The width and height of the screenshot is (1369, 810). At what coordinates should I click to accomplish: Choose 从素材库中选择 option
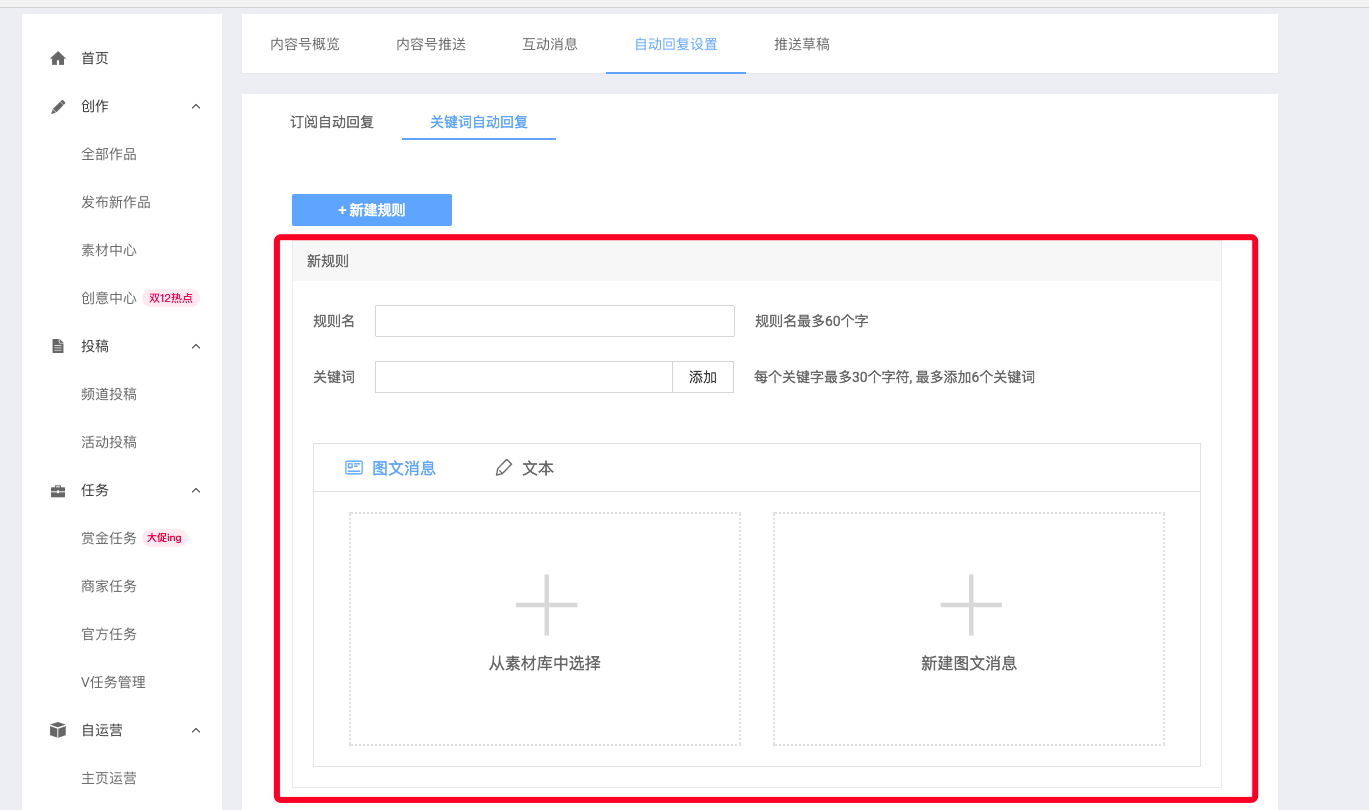545,629
